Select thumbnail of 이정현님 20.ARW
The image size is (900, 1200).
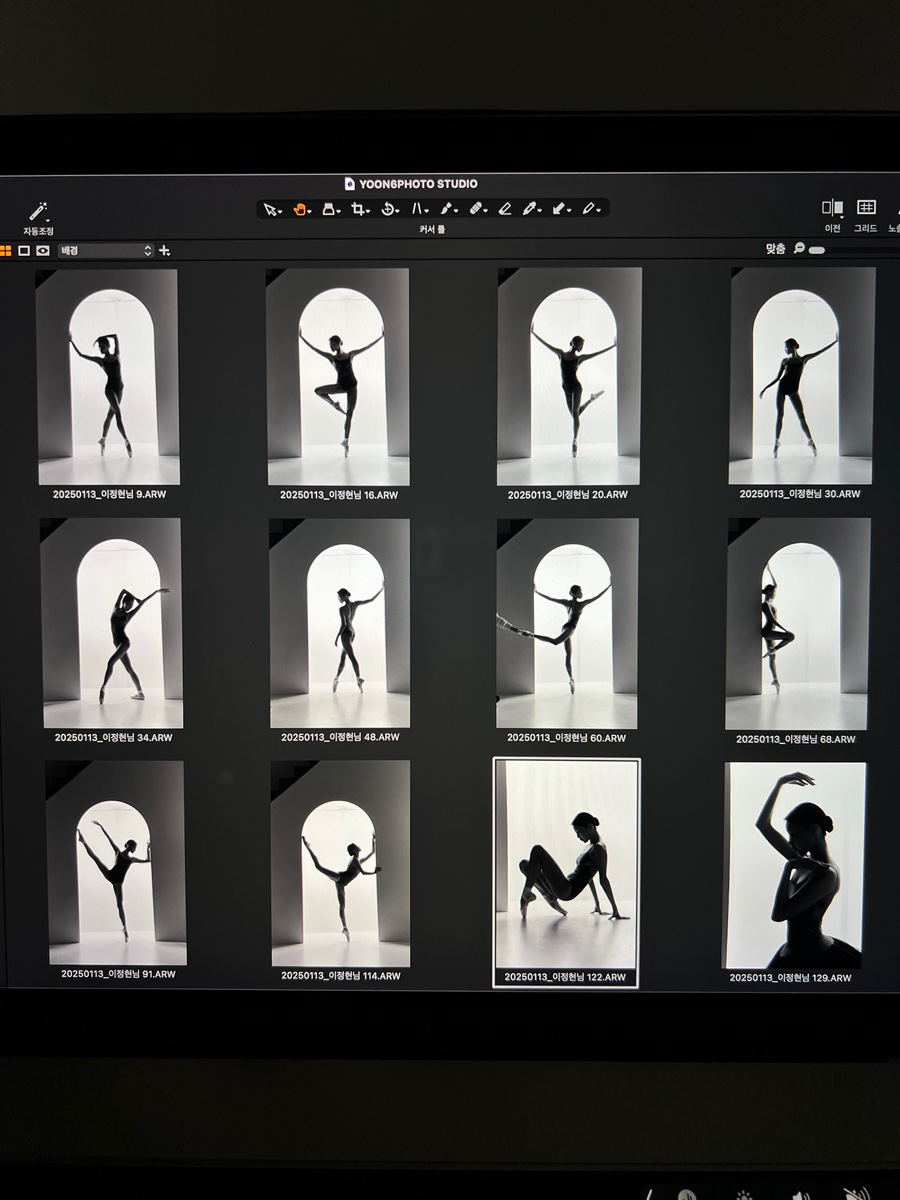[569, 377]
